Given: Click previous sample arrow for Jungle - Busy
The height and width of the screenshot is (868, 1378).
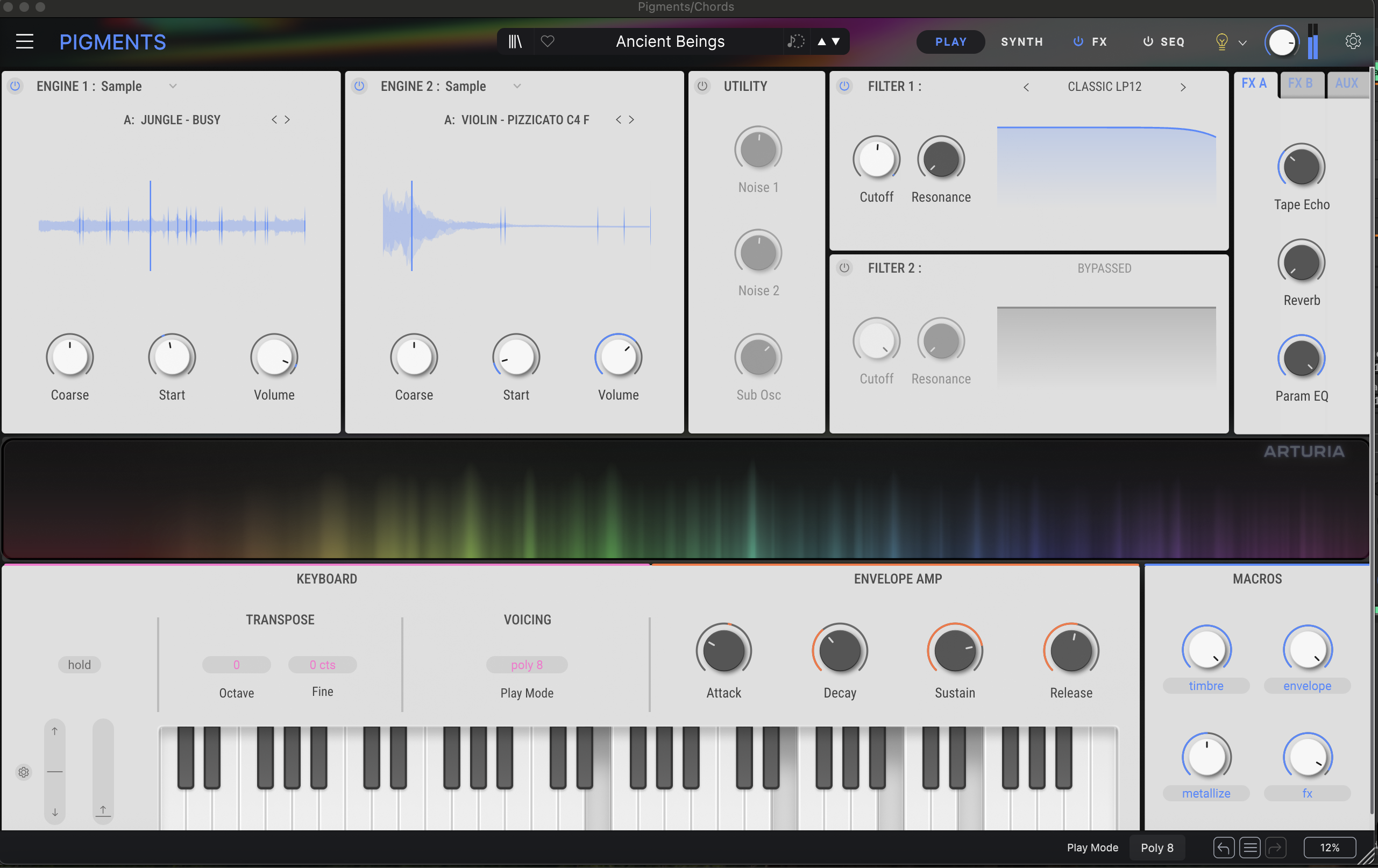Looking at the screenshot, I should 274,119.
